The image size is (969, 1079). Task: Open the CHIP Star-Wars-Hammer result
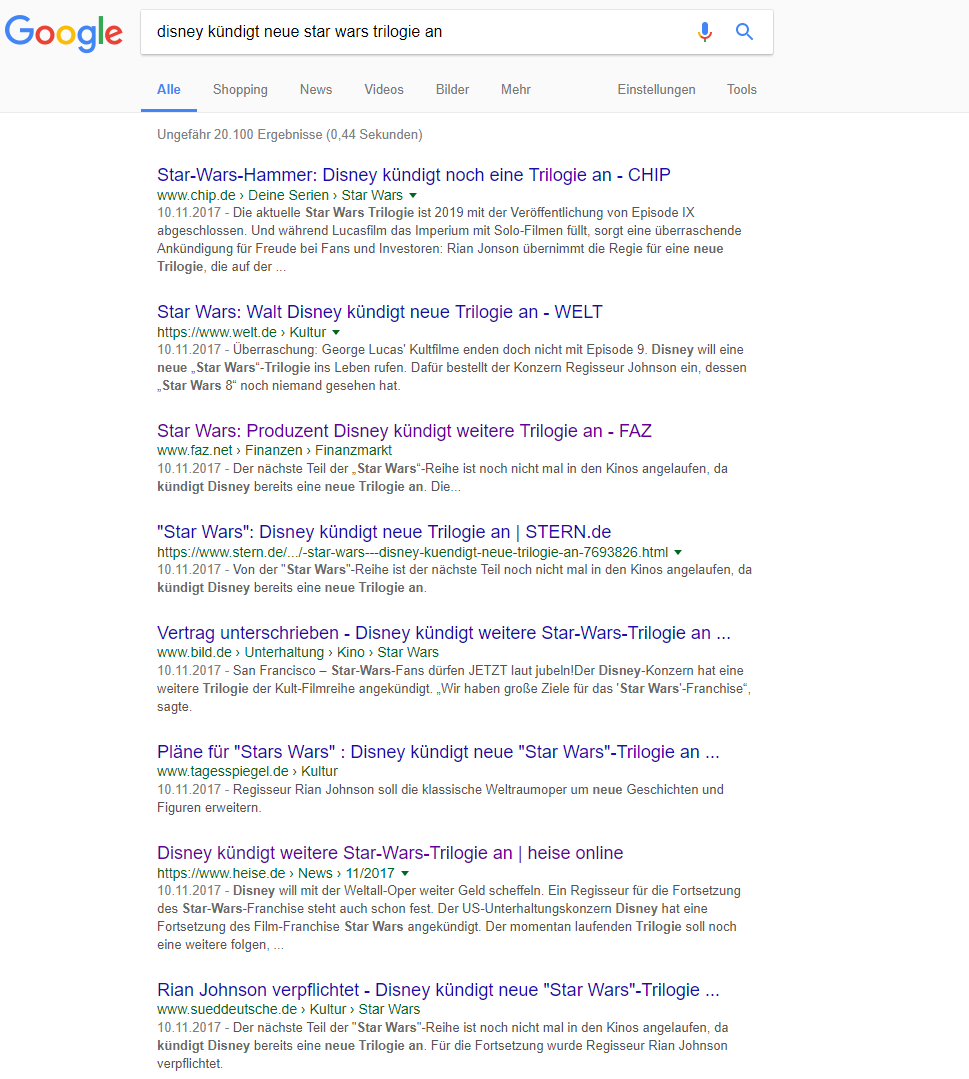tap(413, 175)
